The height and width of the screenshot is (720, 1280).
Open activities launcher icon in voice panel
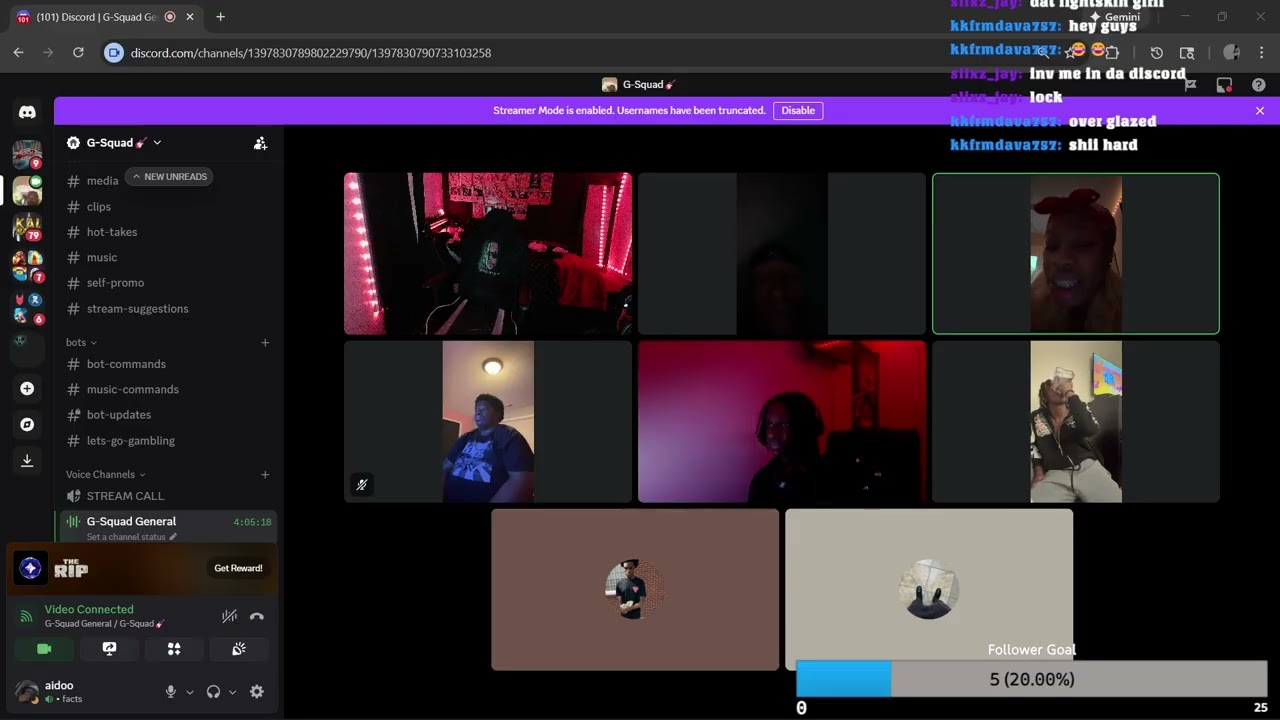[x=174, y=649]
